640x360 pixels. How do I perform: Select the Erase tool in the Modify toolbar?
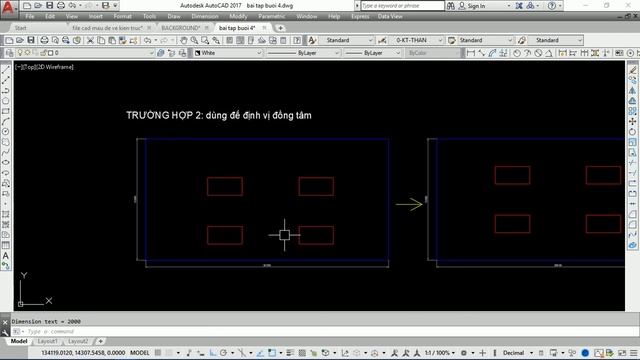click(632, 70)
